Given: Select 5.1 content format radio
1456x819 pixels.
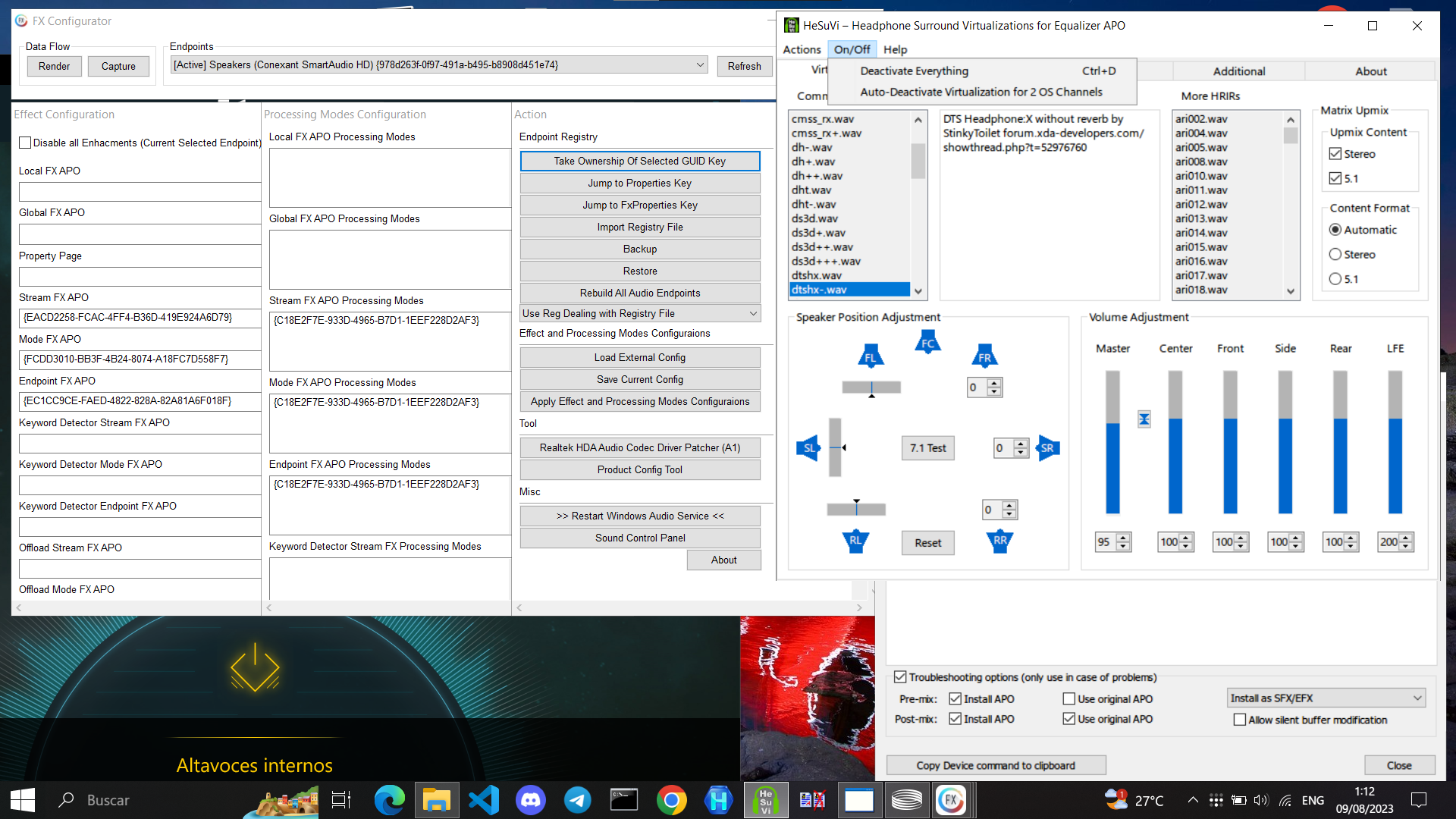Looking at the screenshot, I should pyautogui.click(x=1335, y=279).
